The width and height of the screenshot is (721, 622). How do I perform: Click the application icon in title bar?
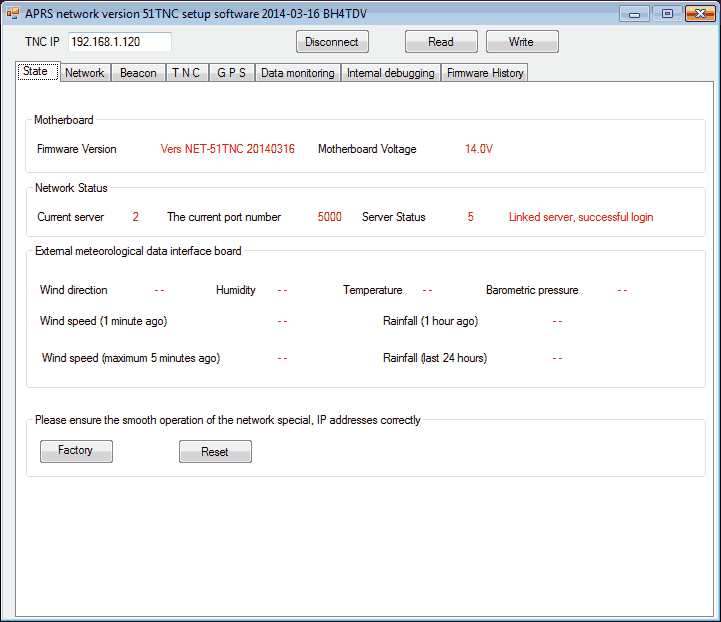(x=13, y=13)
